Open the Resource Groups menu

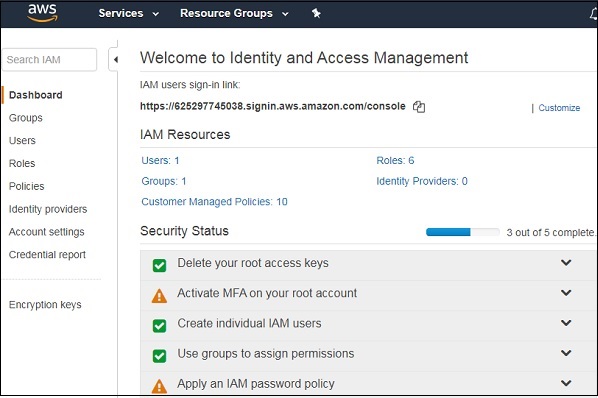[x=234, y=13]
